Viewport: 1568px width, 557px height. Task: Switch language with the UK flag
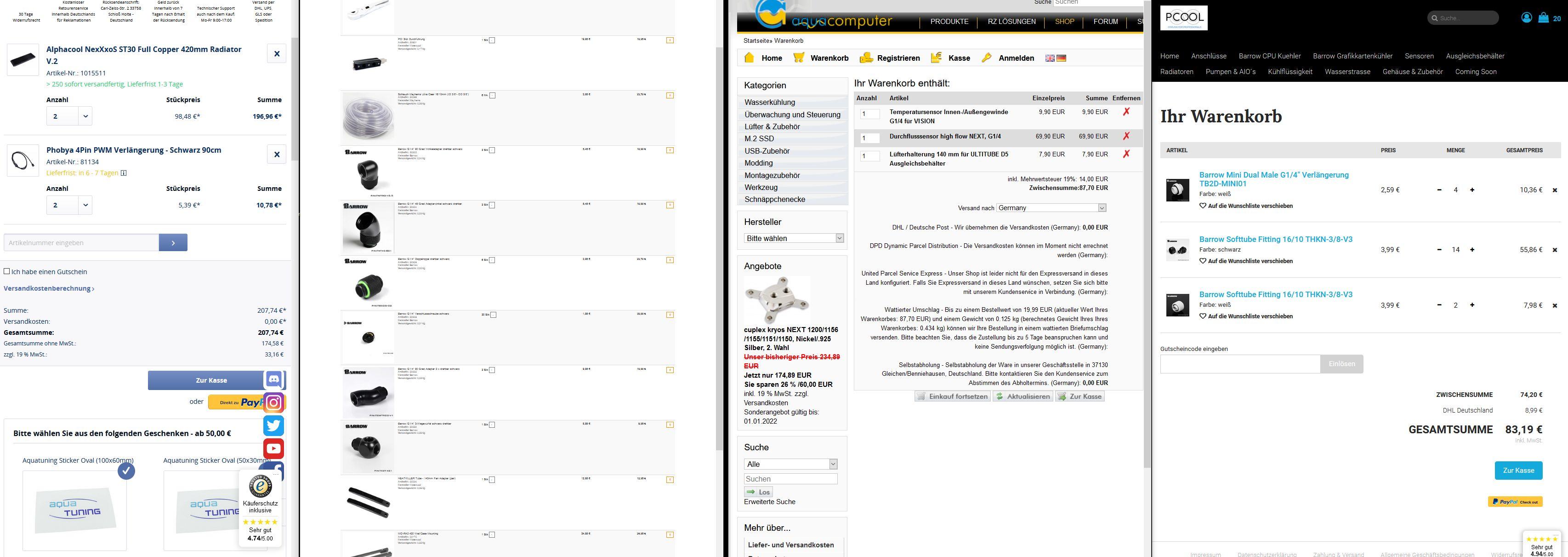(x=1050, y=58)
